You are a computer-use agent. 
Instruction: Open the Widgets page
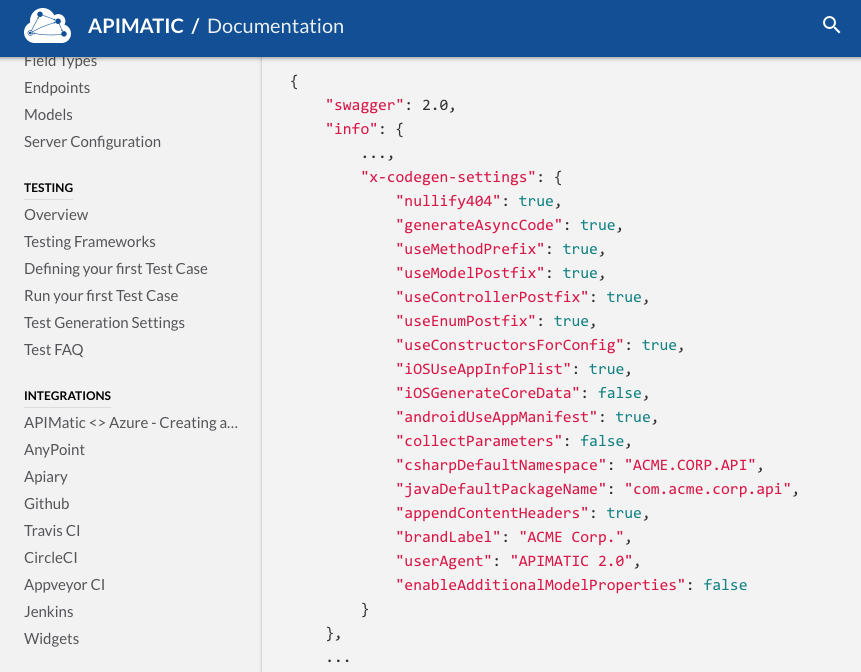[51, 638]
